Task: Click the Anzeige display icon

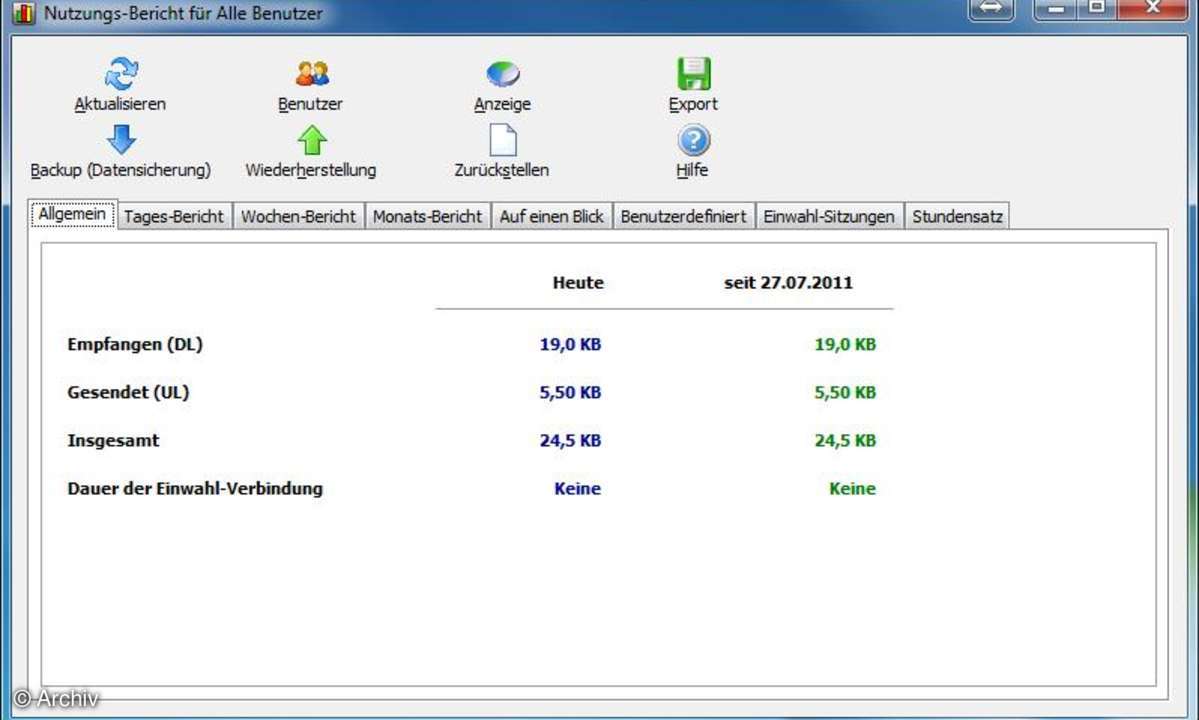Action: (x=502, y=74)
